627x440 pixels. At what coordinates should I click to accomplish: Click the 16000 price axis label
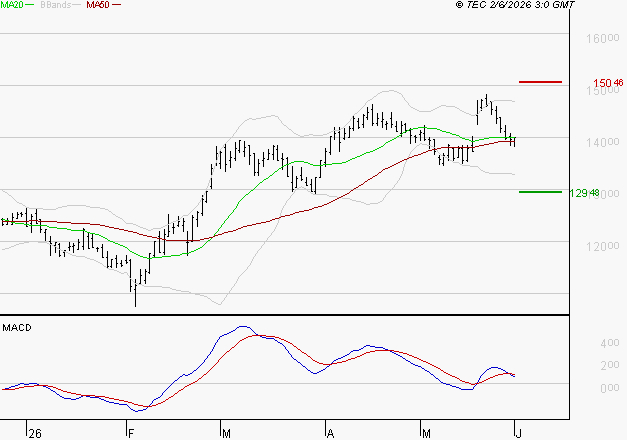[603, 39]
